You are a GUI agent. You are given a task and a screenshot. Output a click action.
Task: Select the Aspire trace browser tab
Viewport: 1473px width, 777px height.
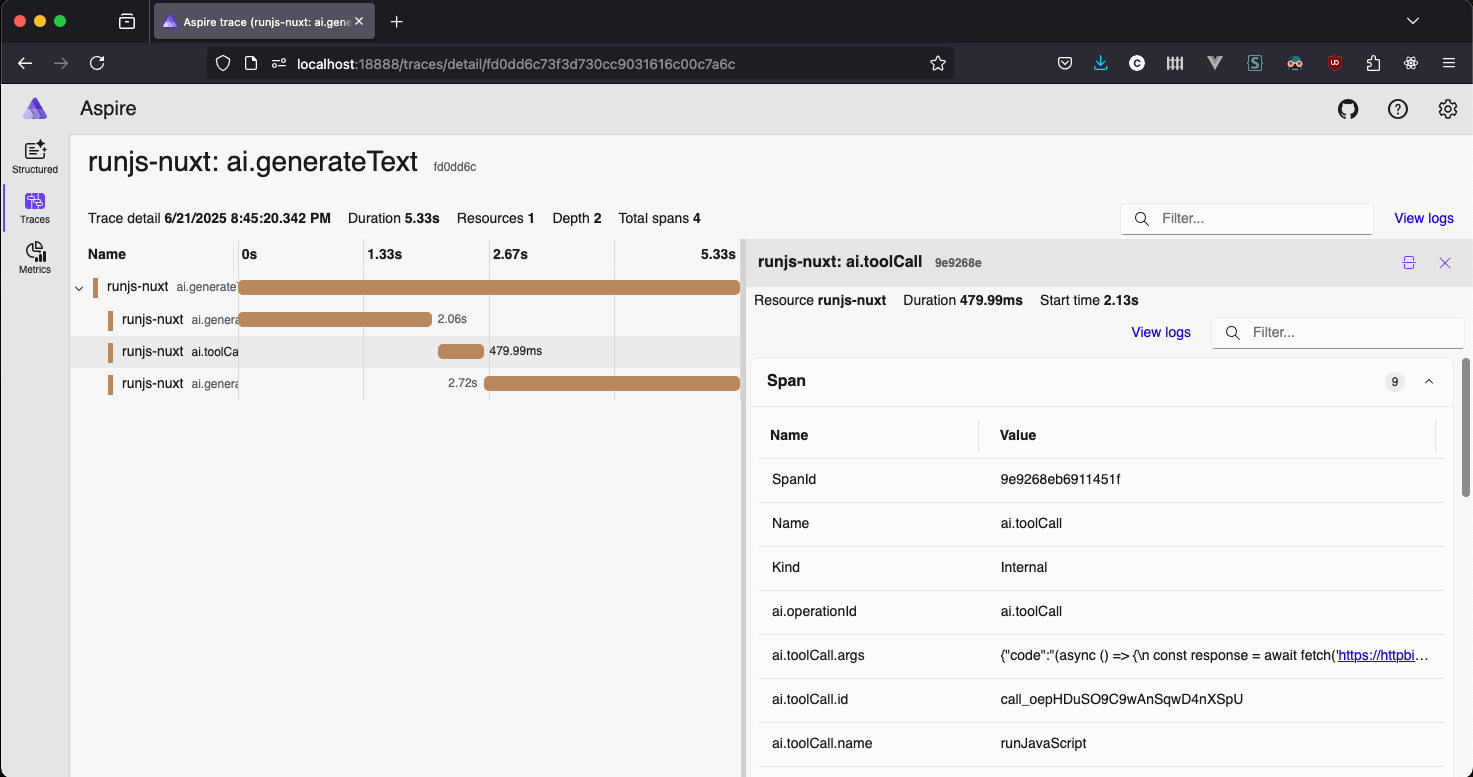click(256, 21)
